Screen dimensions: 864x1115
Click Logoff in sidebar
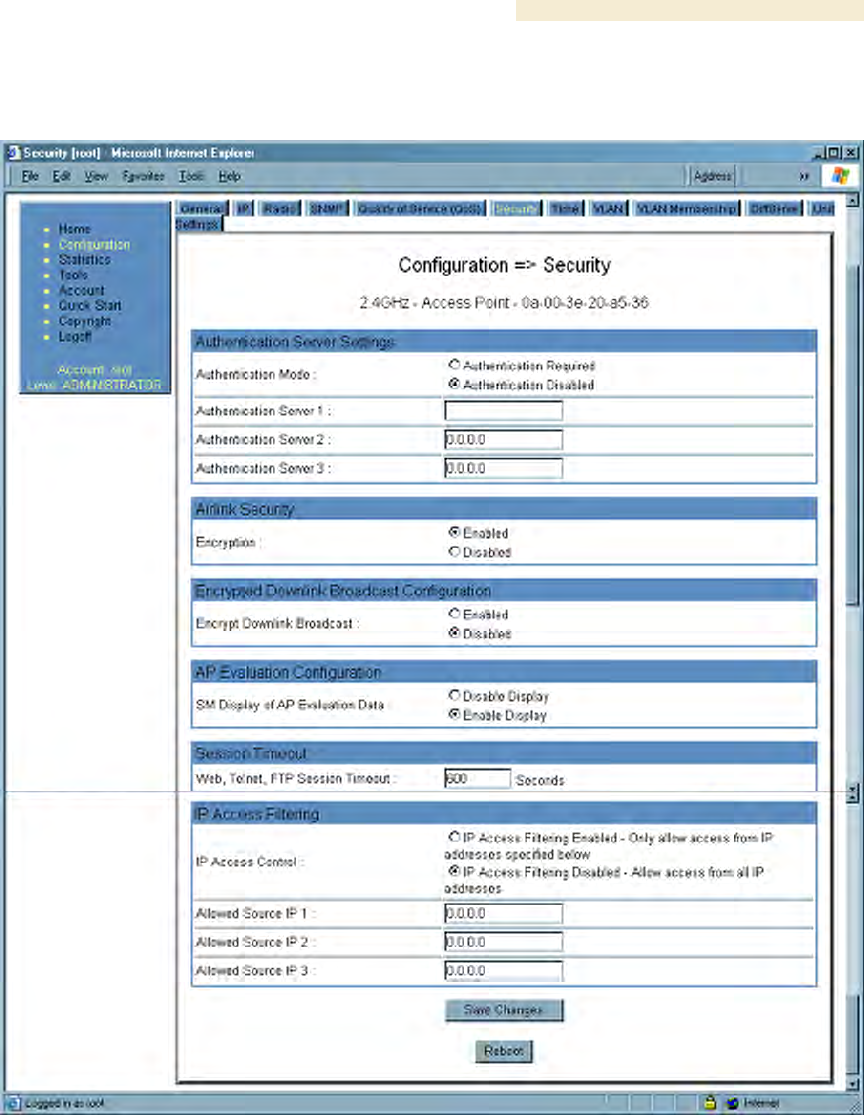click(x=75, y=336)
